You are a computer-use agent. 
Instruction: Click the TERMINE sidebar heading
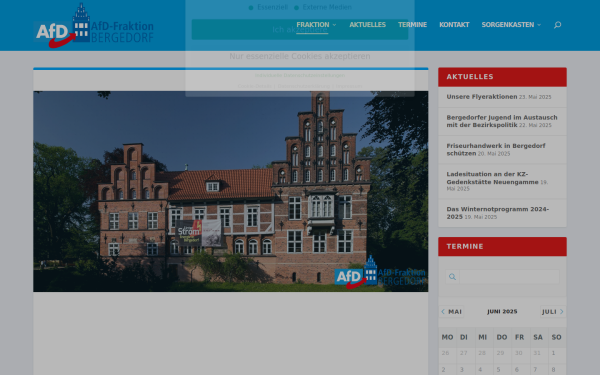(x=465, y=246)
